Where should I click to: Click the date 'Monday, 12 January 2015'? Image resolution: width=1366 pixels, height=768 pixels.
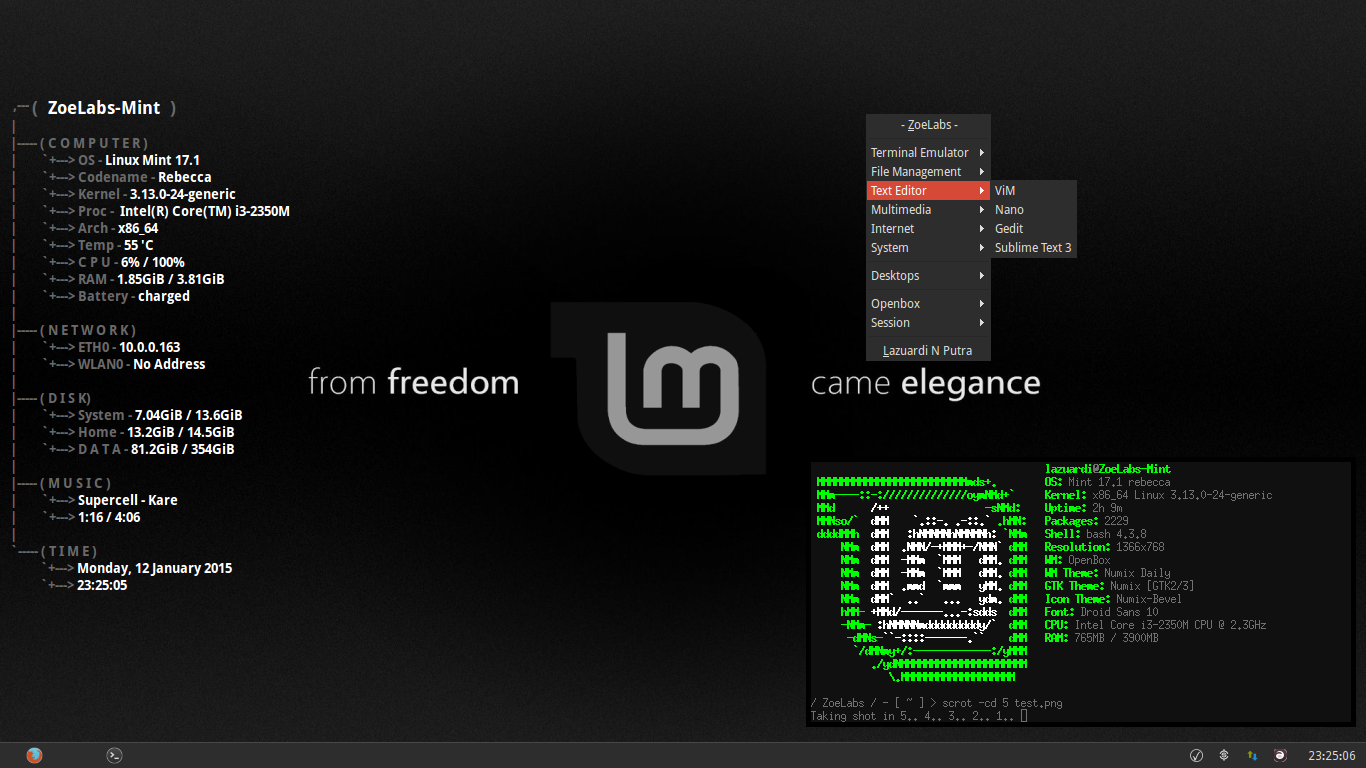pos(155,568)
